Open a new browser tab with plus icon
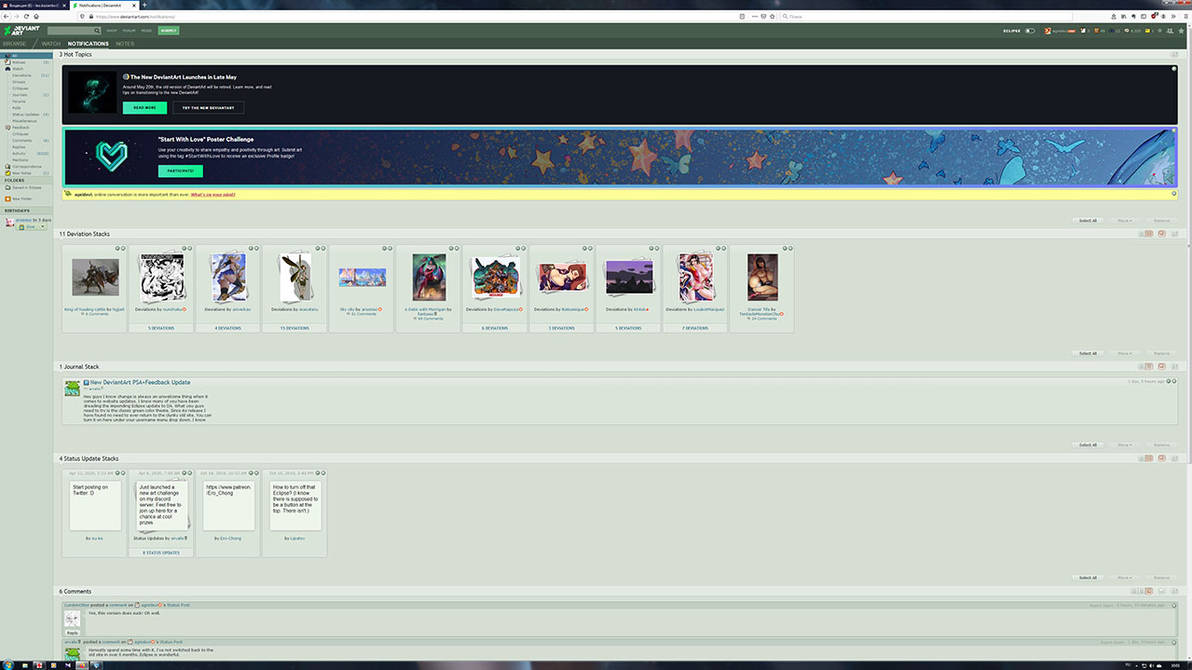 pyautogui.click(x=144, y=5)
